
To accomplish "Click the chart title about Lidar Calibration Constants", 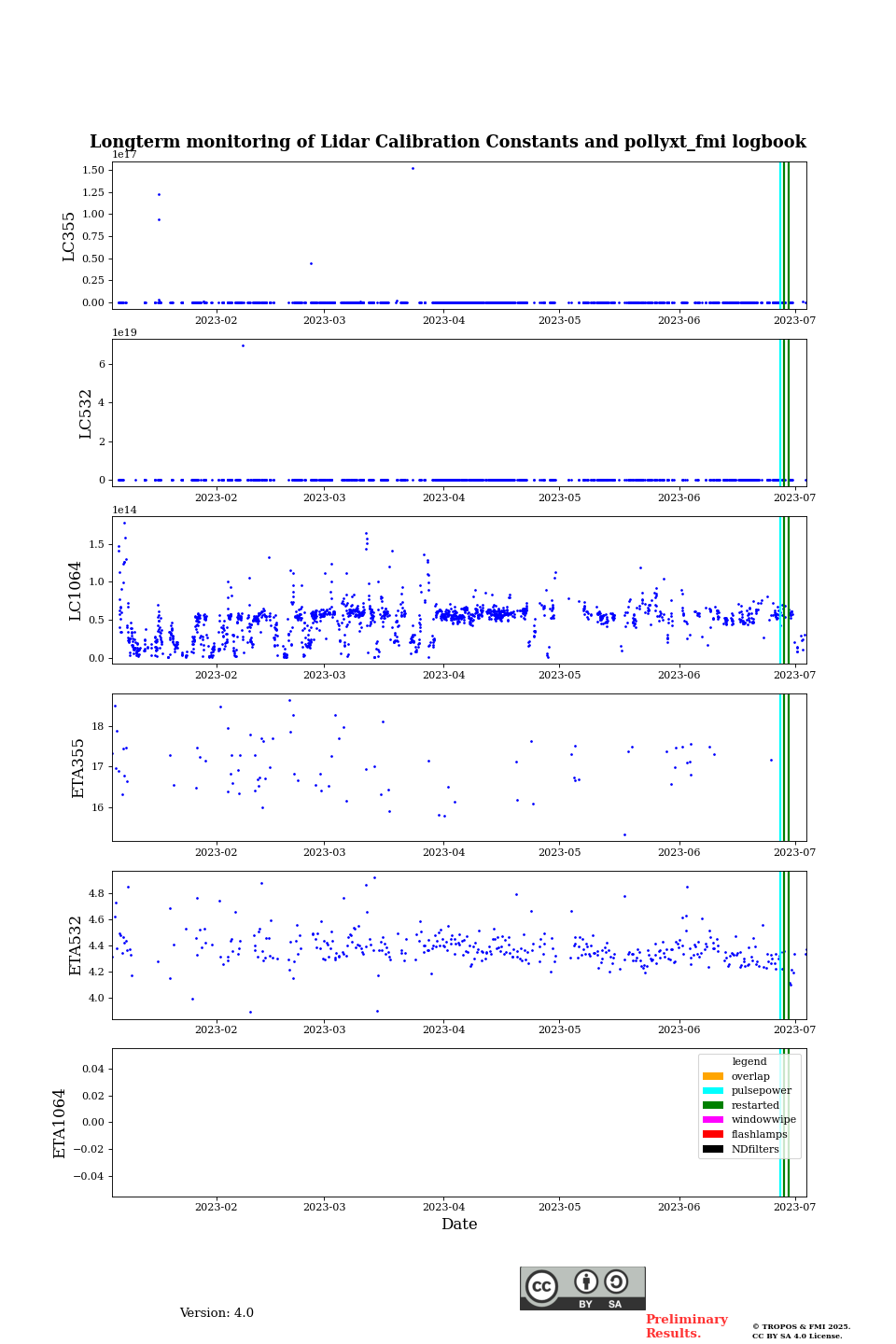I will (448, 142).
